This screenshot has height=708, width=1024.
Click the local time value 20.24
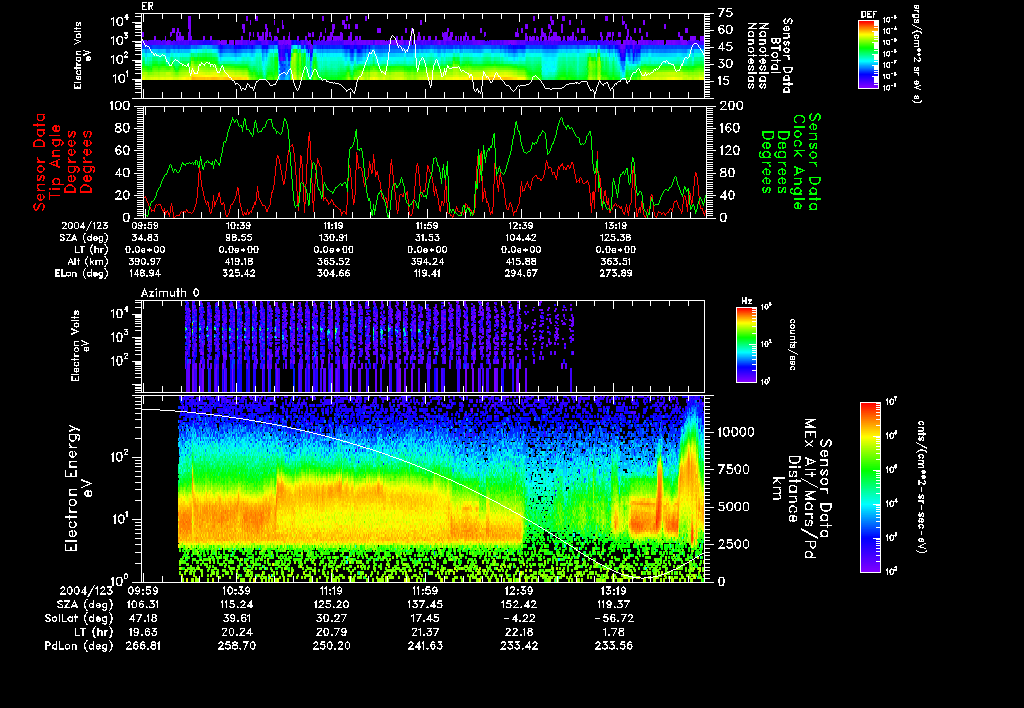[x=238, y=632]
